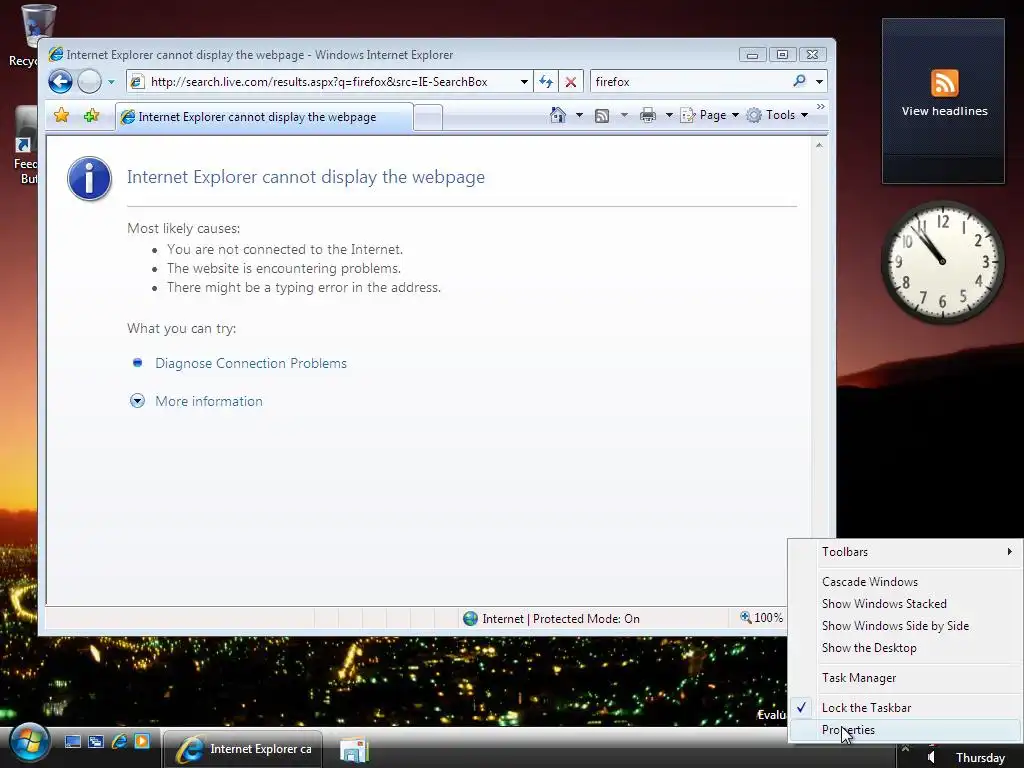This screenshot has width=1024, height=768.
Task: Click Switch between windows quick launch icon
Action: point(96,741)
